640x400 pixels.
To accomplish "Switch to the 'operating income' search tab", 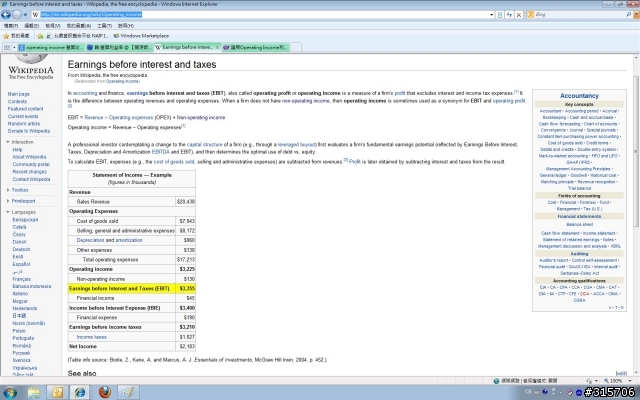I will click(51, 48).
